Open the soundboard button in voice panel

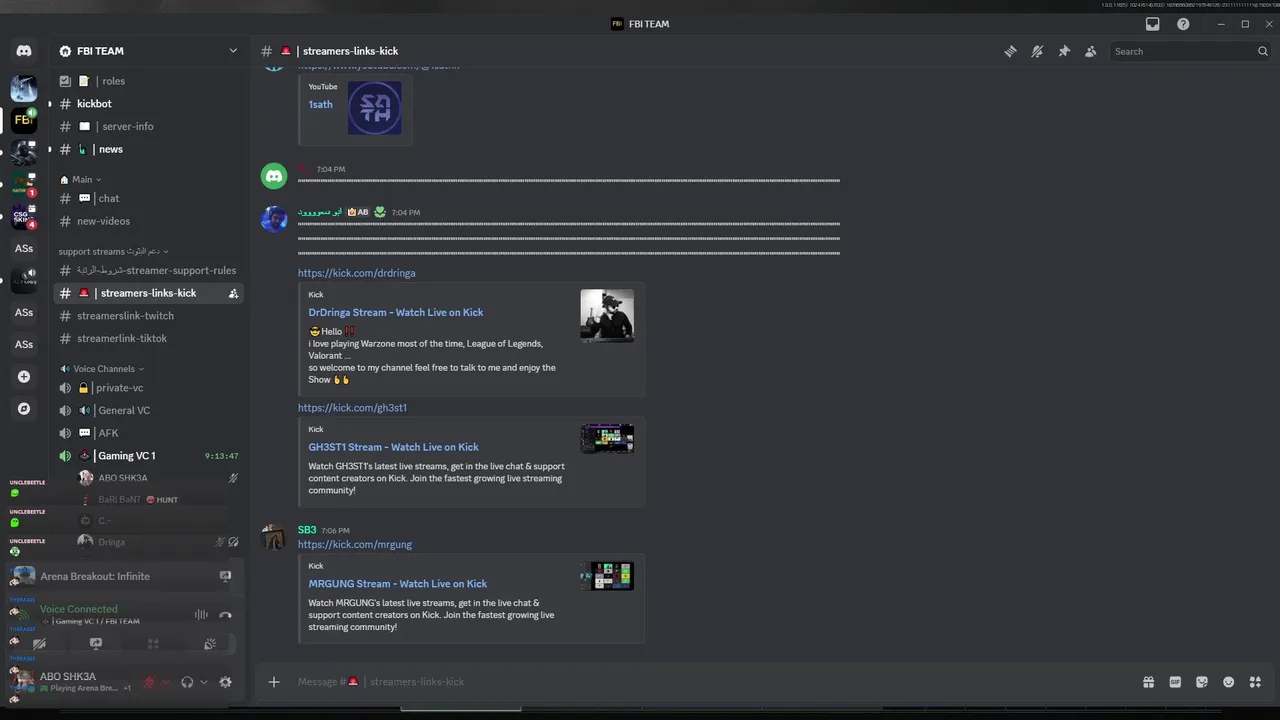210,644
